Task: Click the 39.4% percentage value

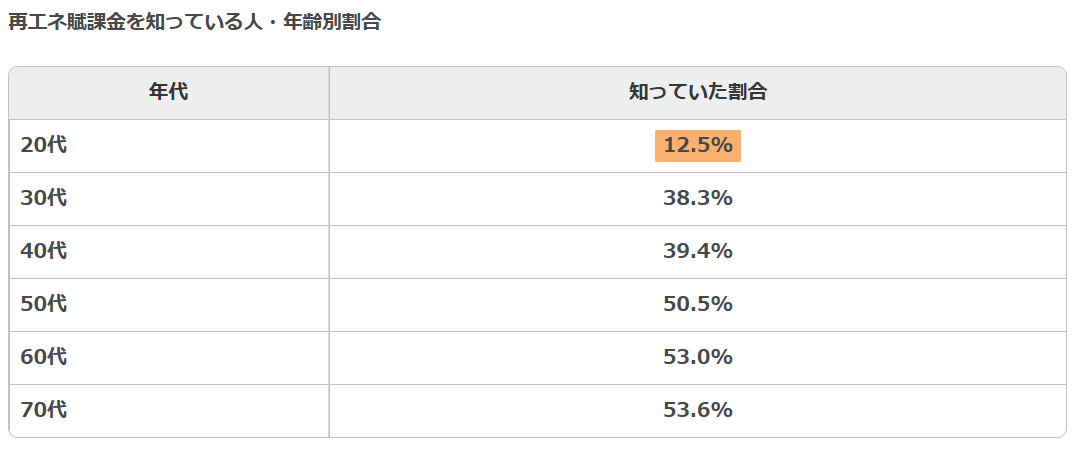Action: point(698,251)
